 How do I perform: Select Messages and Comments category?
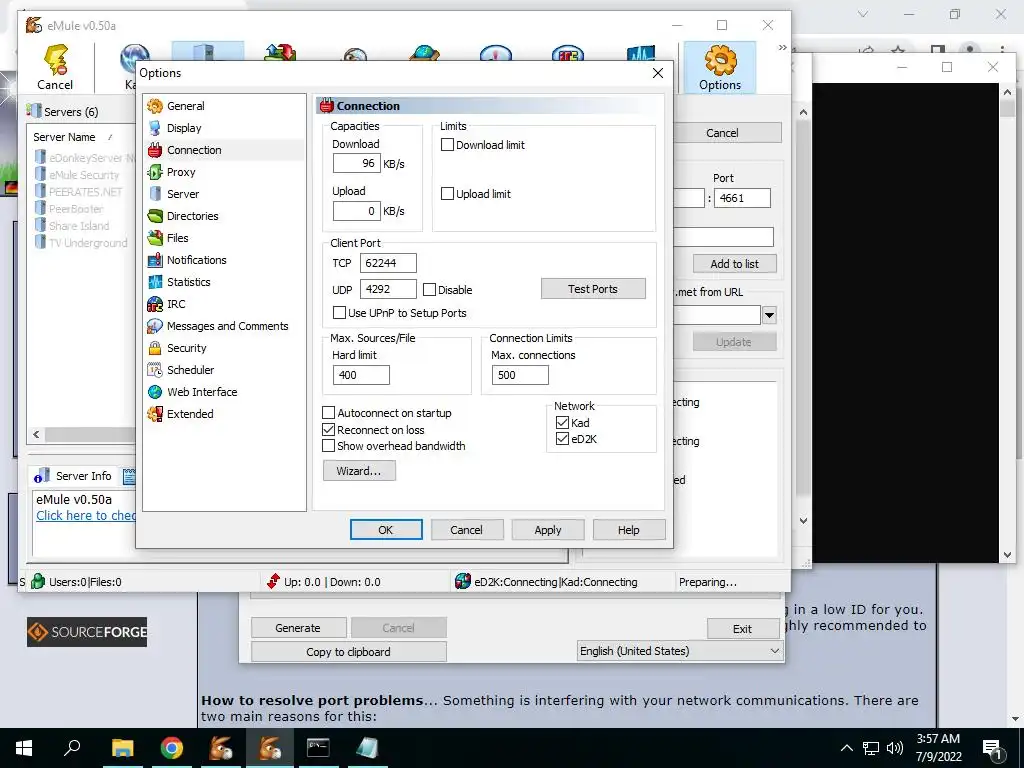coord(227,326)
